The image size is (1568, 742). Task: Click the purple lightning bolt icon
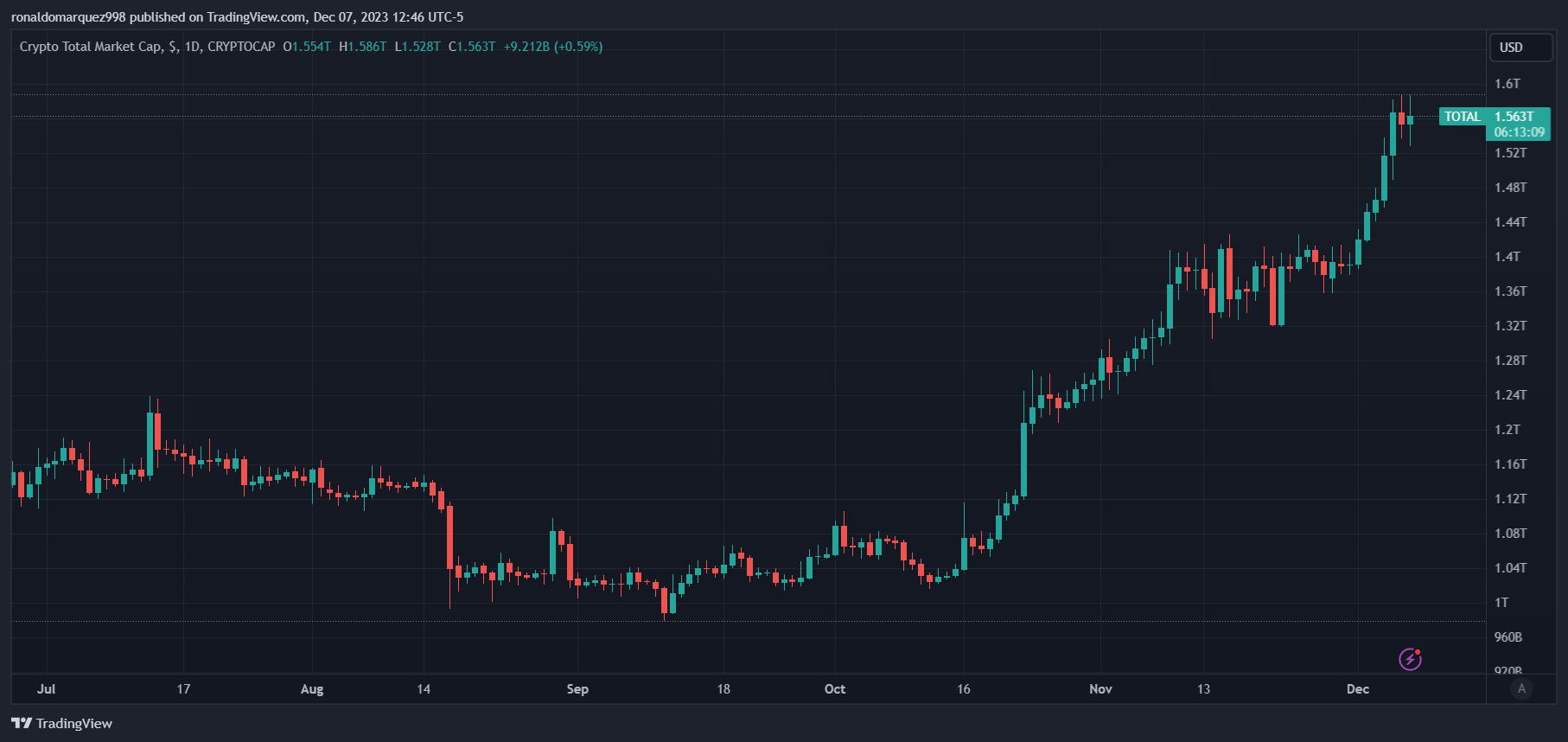click(1410, 659)
